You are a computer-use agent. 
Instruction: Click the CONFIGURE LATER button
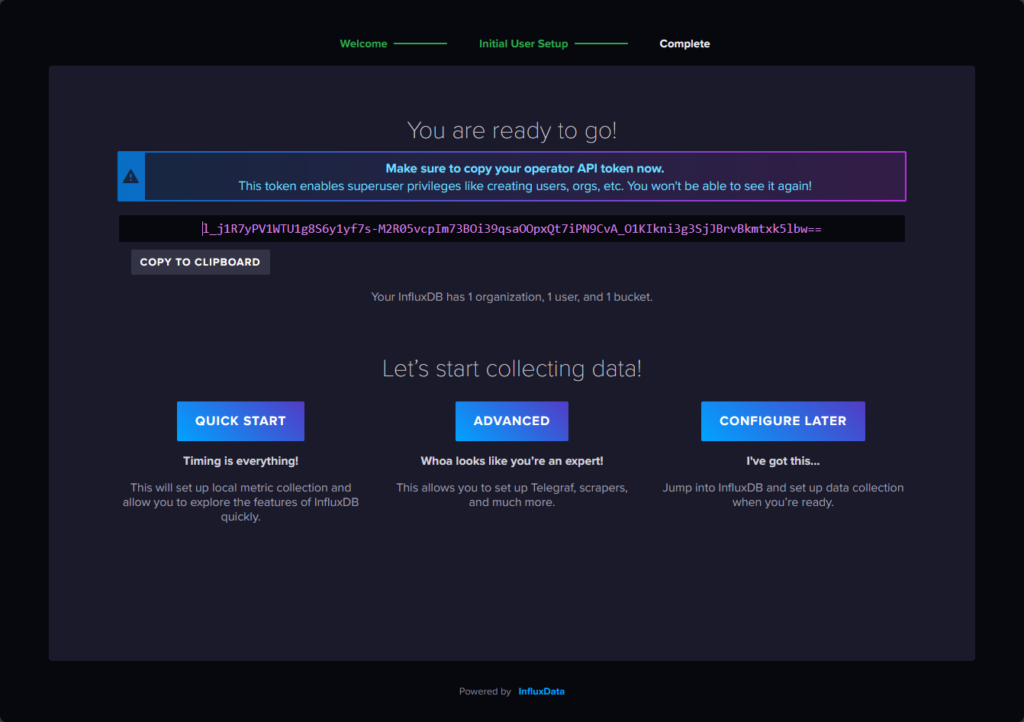[783, 421]
